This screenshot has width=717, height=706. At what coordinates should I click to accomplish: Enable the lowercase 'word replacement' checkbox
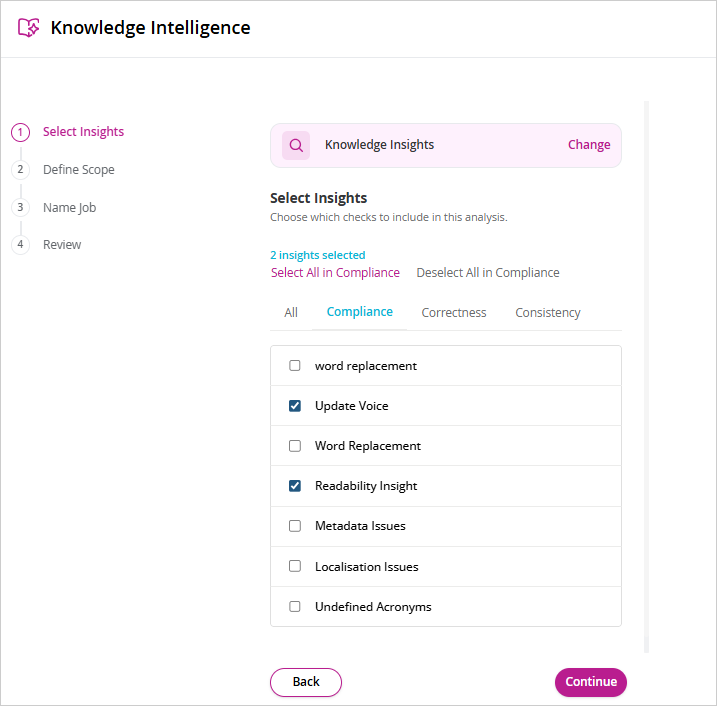click(295, 366)
